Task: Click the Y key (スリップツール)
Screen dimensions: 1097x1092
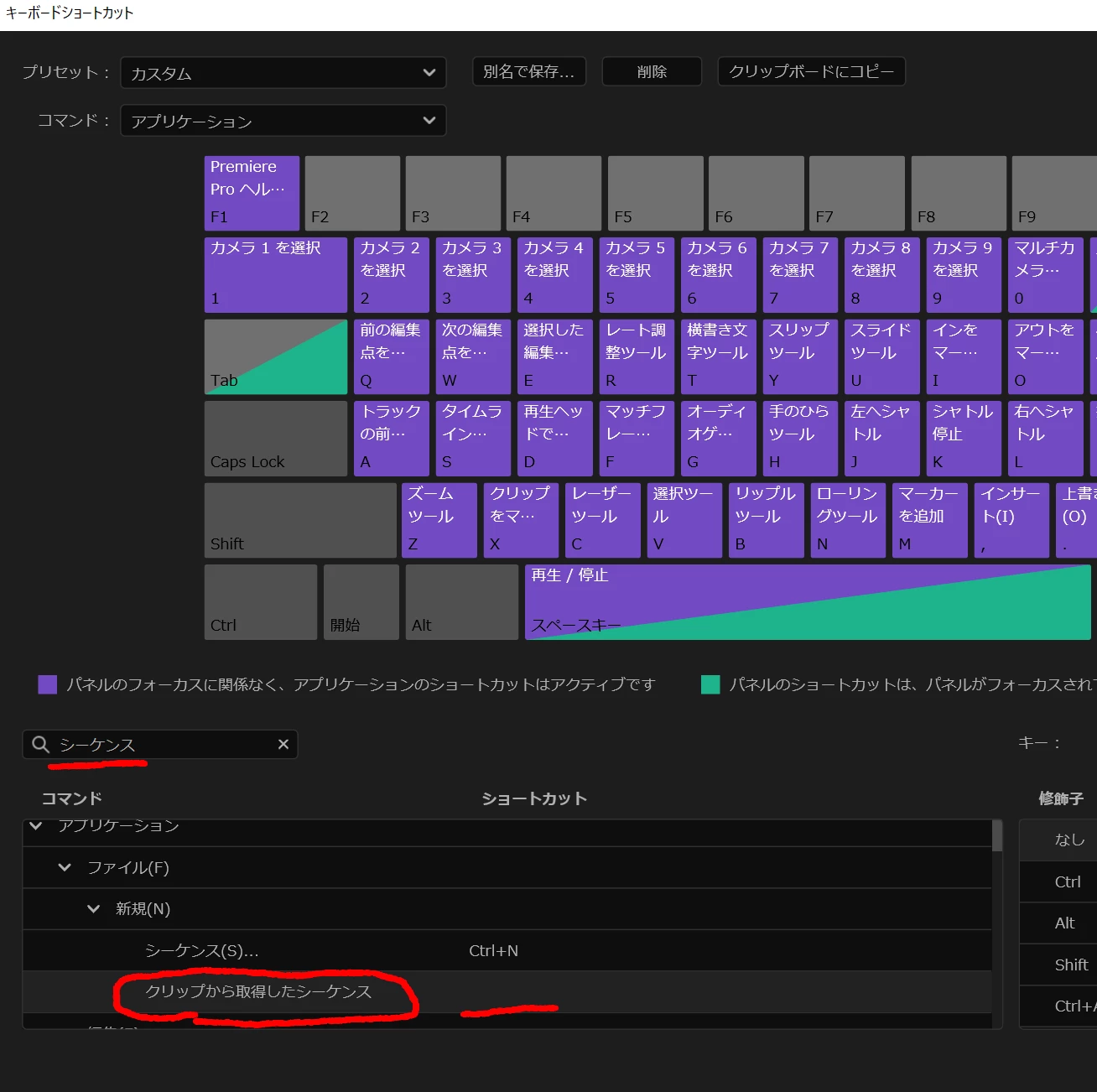Action: tap(800, 356)
